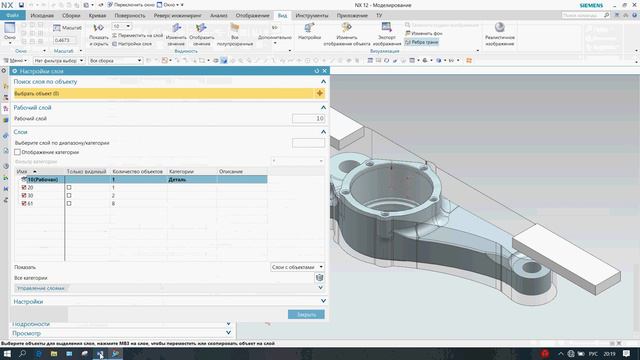The width and height of the screenshot is (640, 360).
Task: Switch to Анализ tab
Action: [219, 16]
